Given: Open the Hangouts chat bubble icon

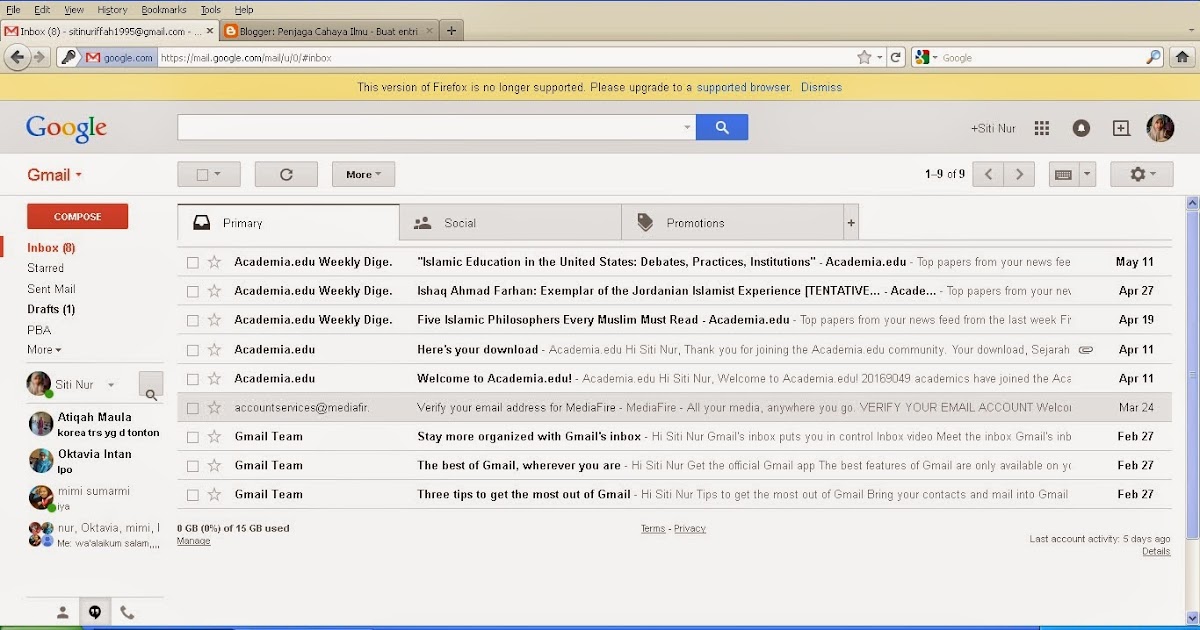Looking at the screenshot, I should (95, 613).
